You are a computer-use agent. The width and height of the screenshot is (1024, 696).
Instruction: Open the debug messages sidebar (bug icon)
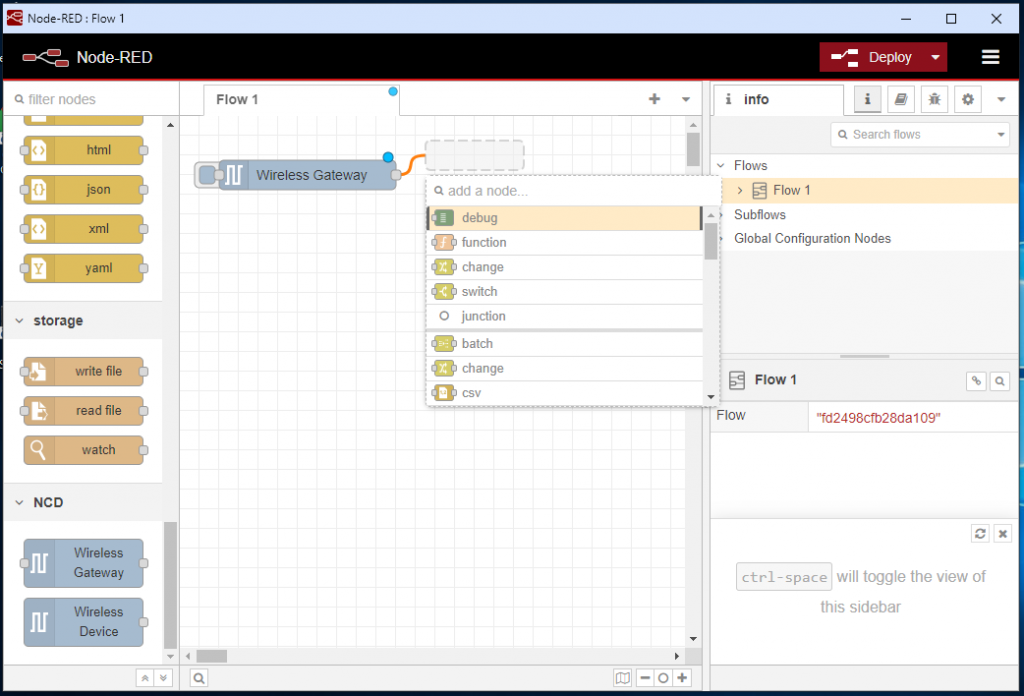pyautogui.click(x=932, y=99)
